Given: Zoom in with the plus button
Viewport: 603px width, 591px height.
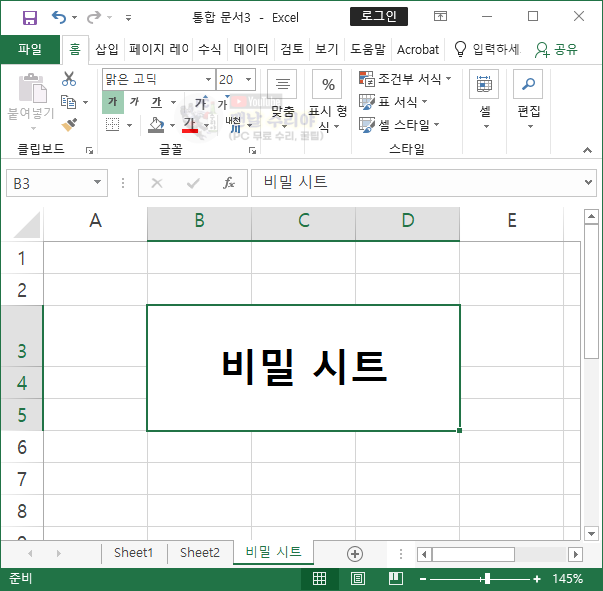Looking at the screenshot, I should coord(537,579).
